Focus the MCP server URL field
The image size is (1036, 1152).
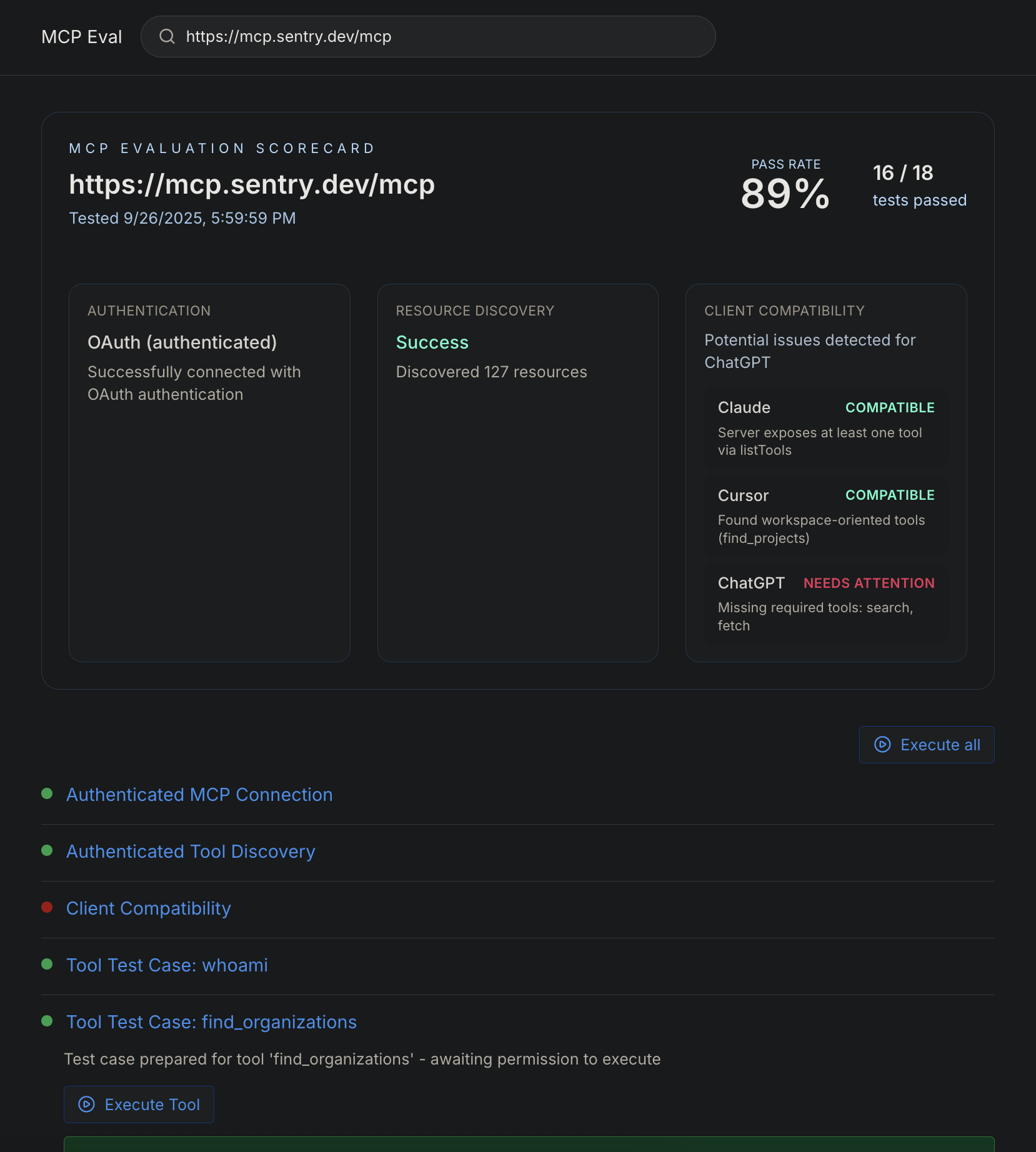click(x=428, y=36)
